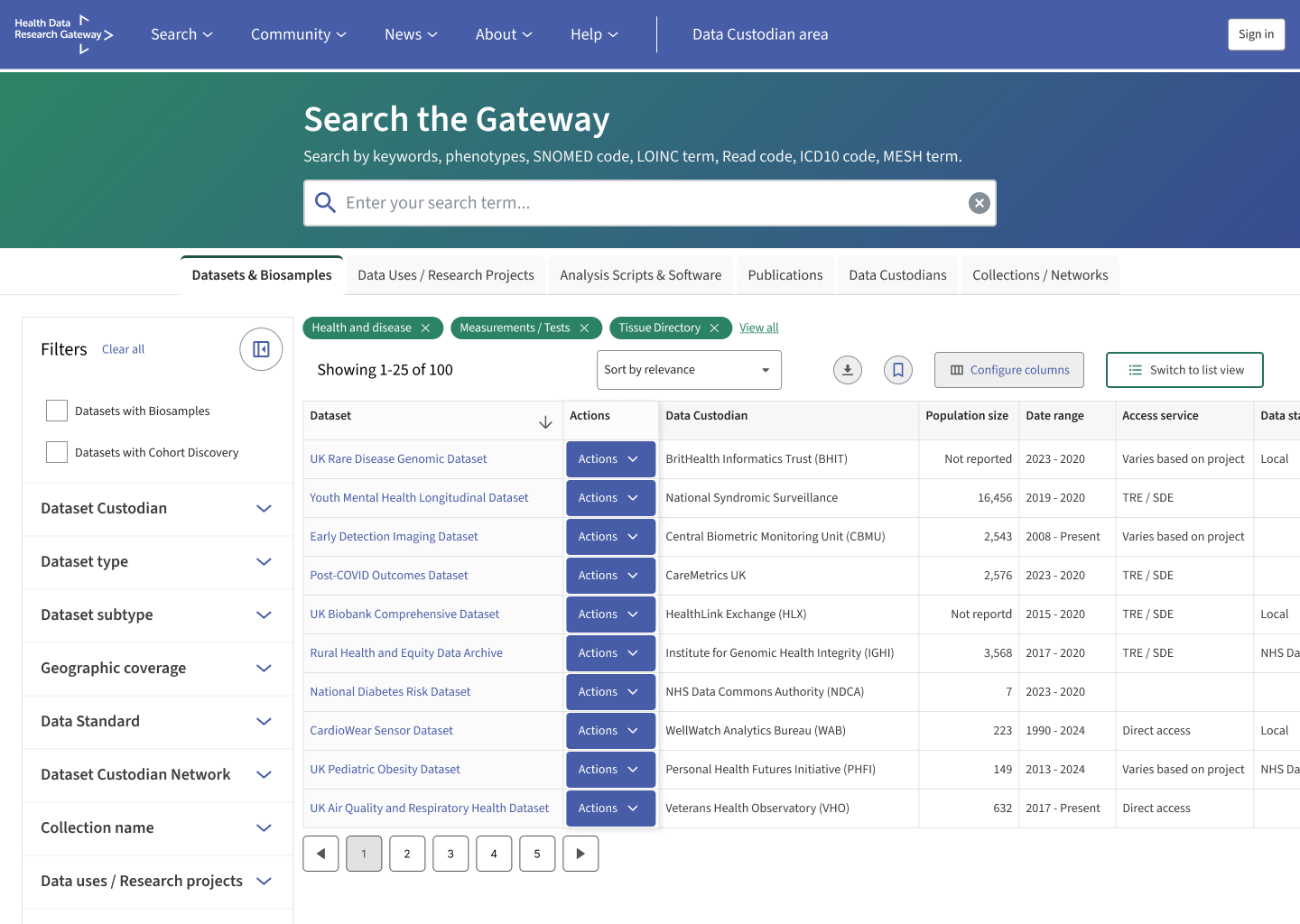Open the Search menu

(x=181, y=34)
